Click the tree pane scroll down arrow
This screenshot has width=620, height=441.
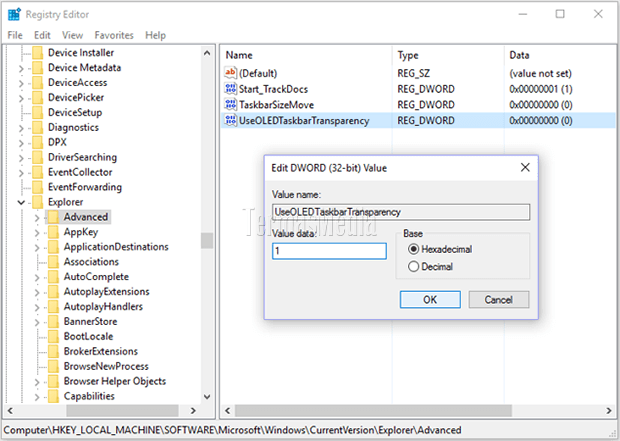tap(207, 396)
